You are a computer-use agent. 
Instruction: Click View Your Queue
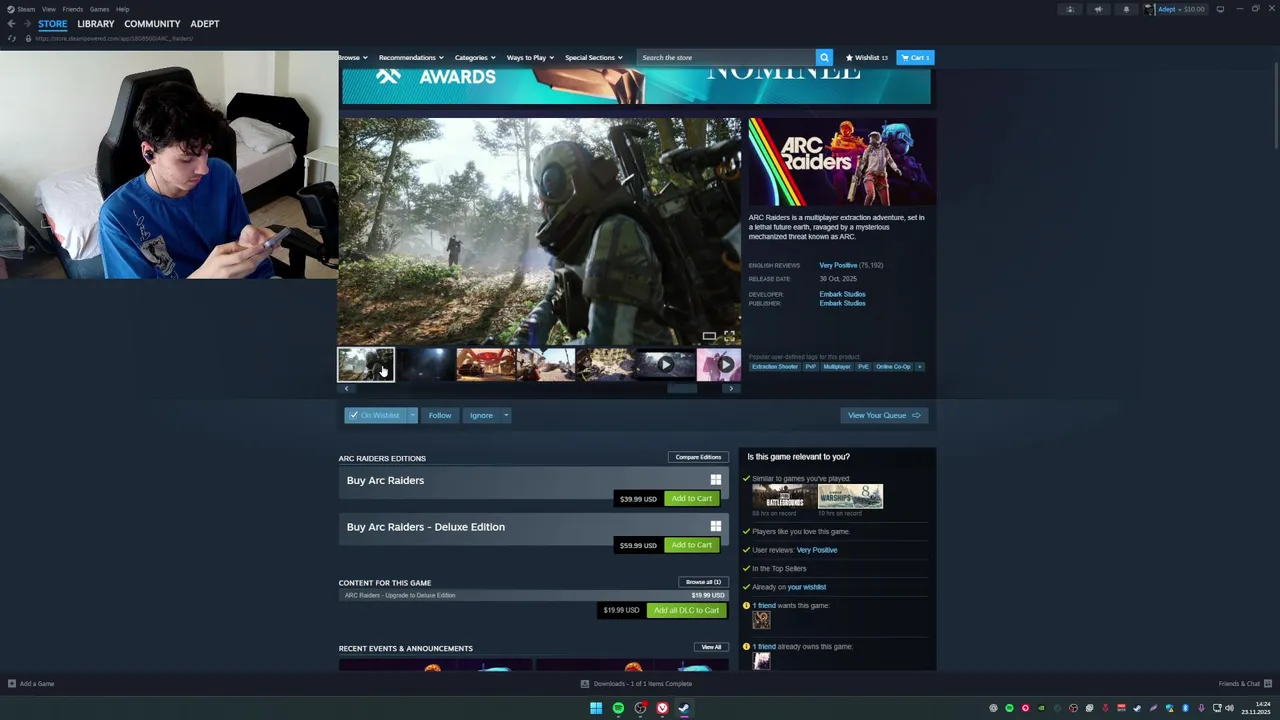(884, 415)
